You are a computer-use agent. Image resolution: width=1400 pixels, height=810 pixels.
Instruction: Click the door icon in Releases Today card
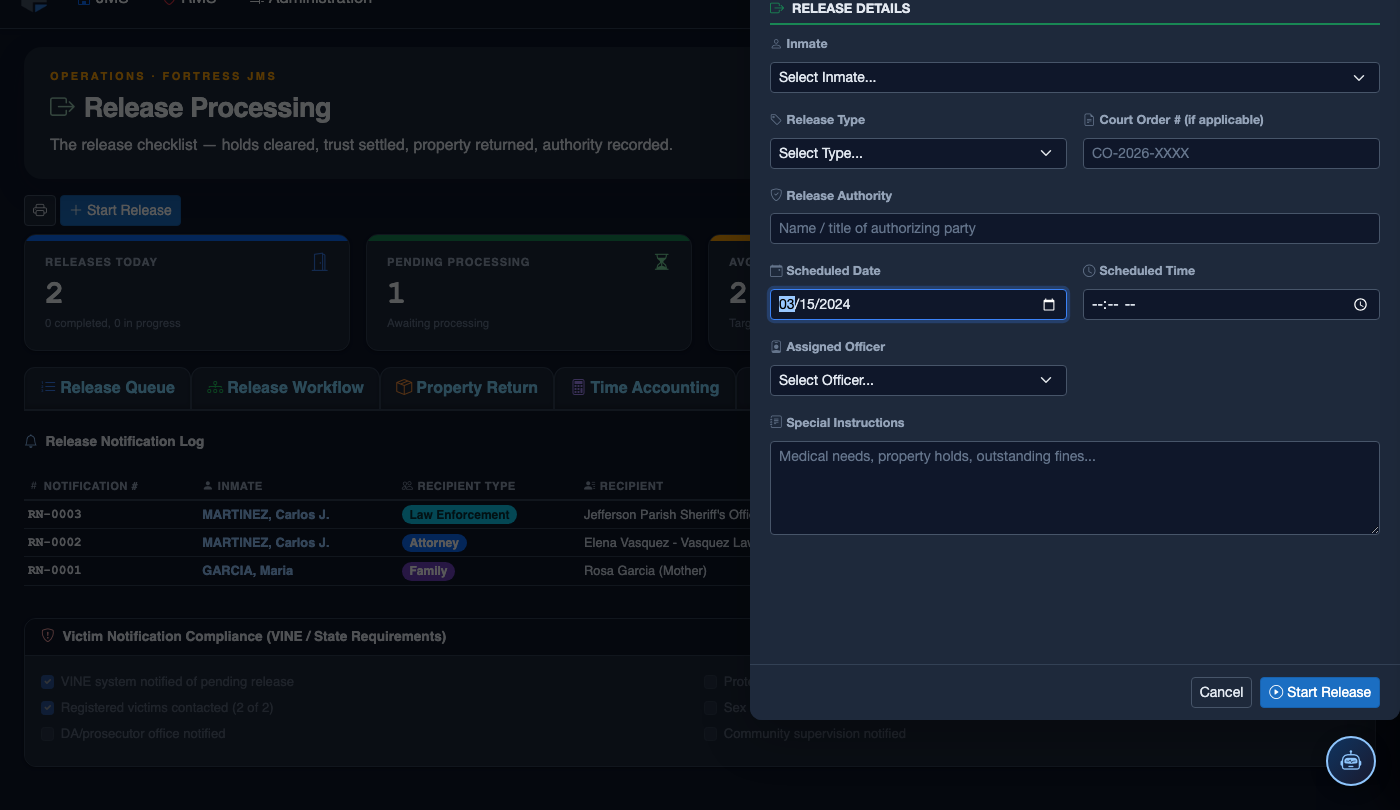(320, 262)
